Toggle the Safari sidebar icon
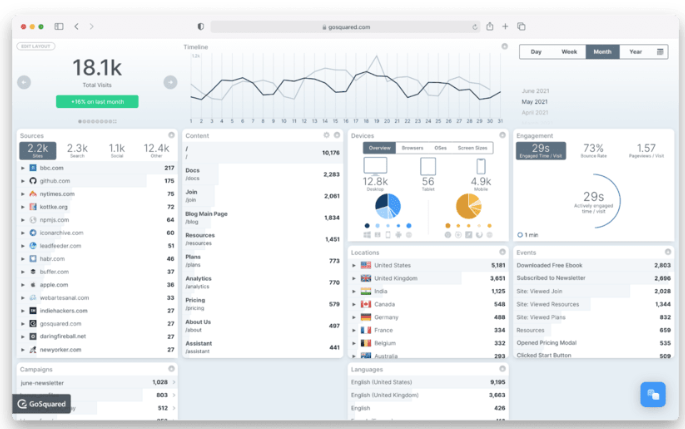685x429 pixels. point(59,27)
